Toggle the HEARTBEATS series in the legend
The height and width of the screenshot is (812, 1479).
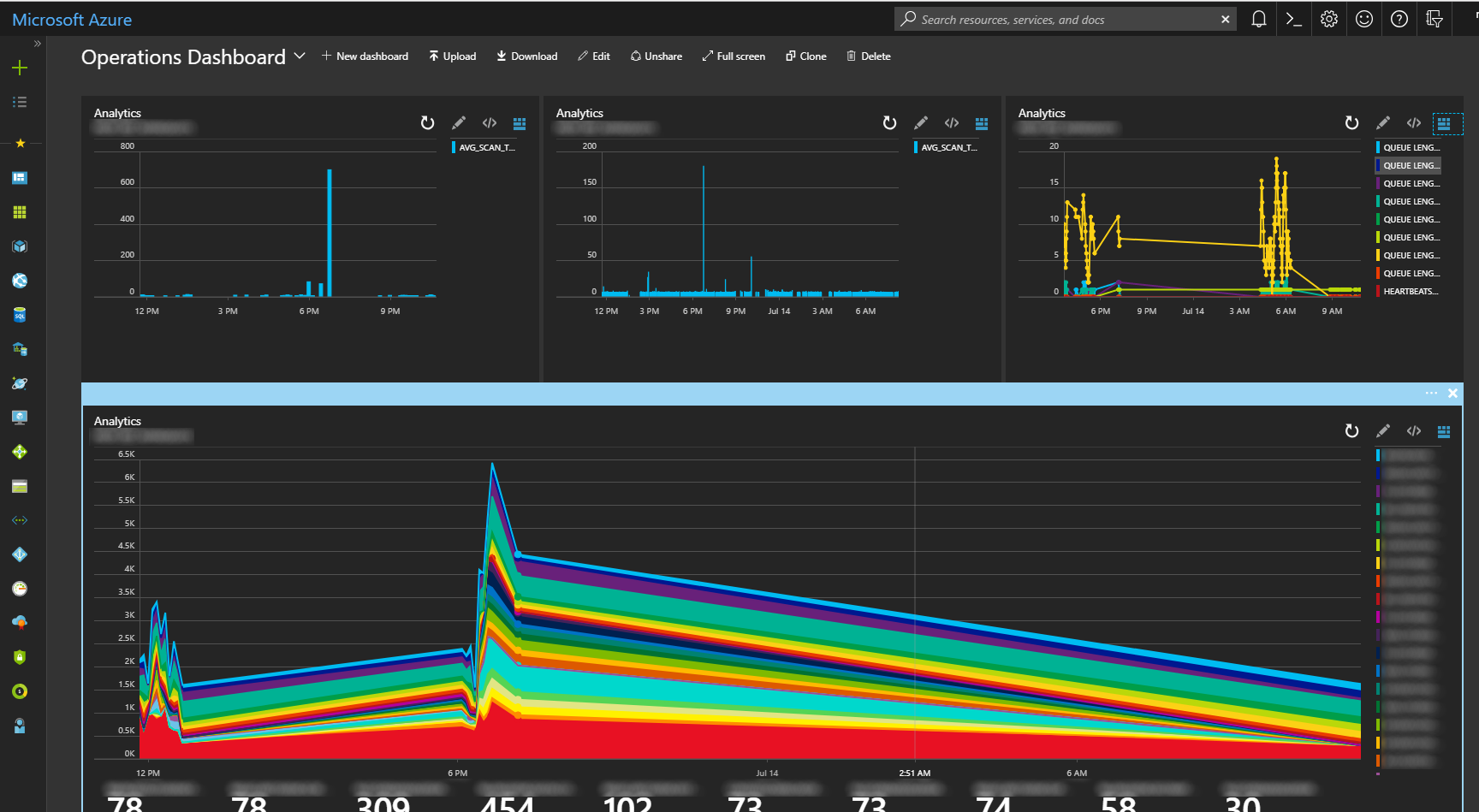coord(1408,292)
